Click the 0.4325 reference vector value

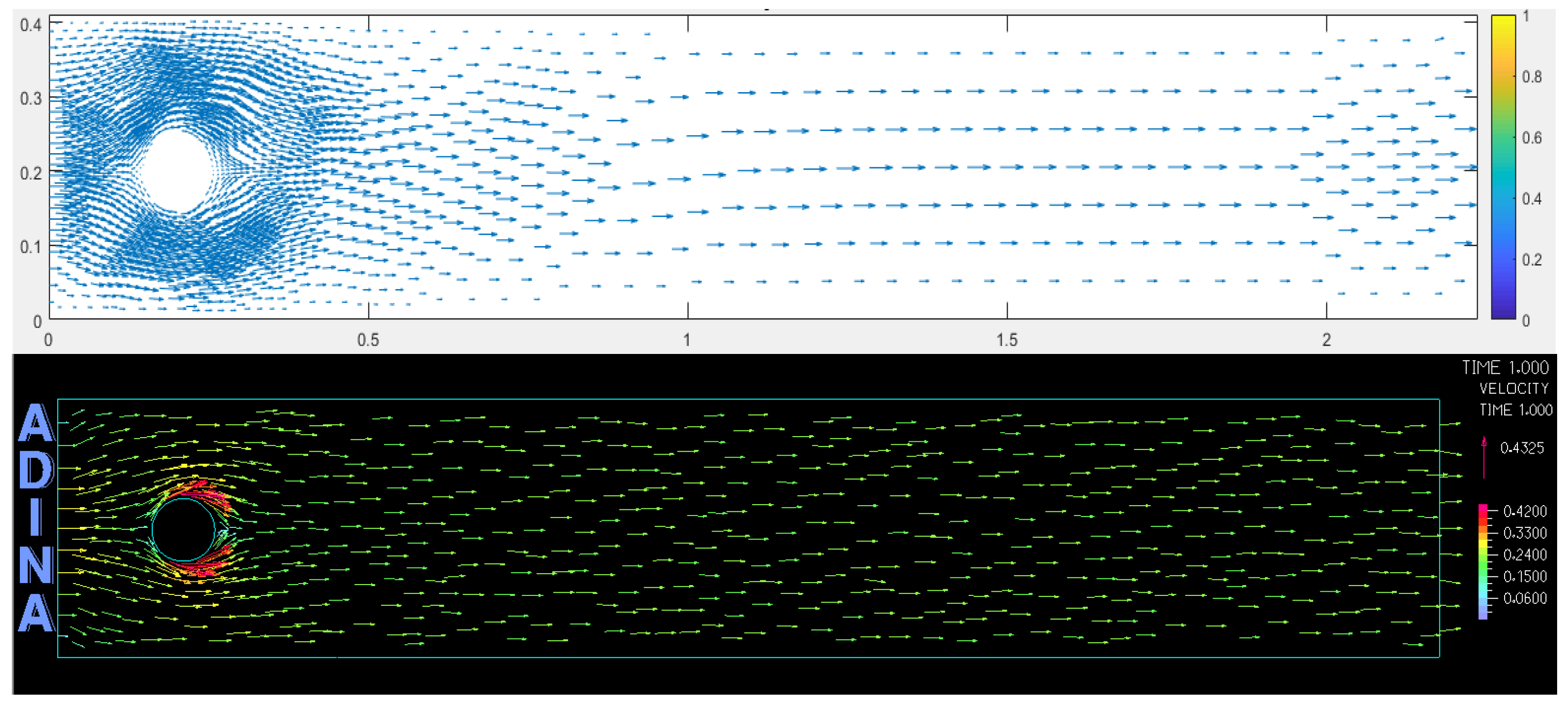point(1522,448)
